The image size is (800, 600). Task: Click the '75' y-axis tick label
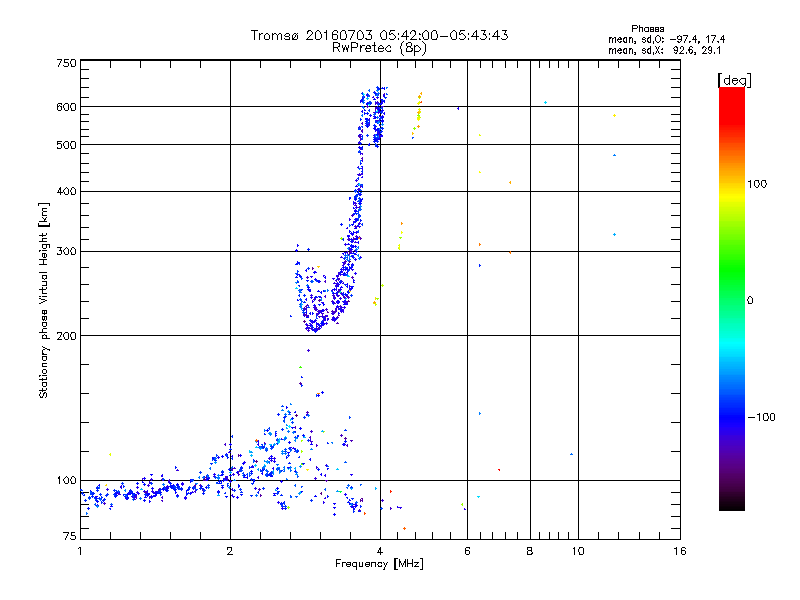(x=70, y=536)
